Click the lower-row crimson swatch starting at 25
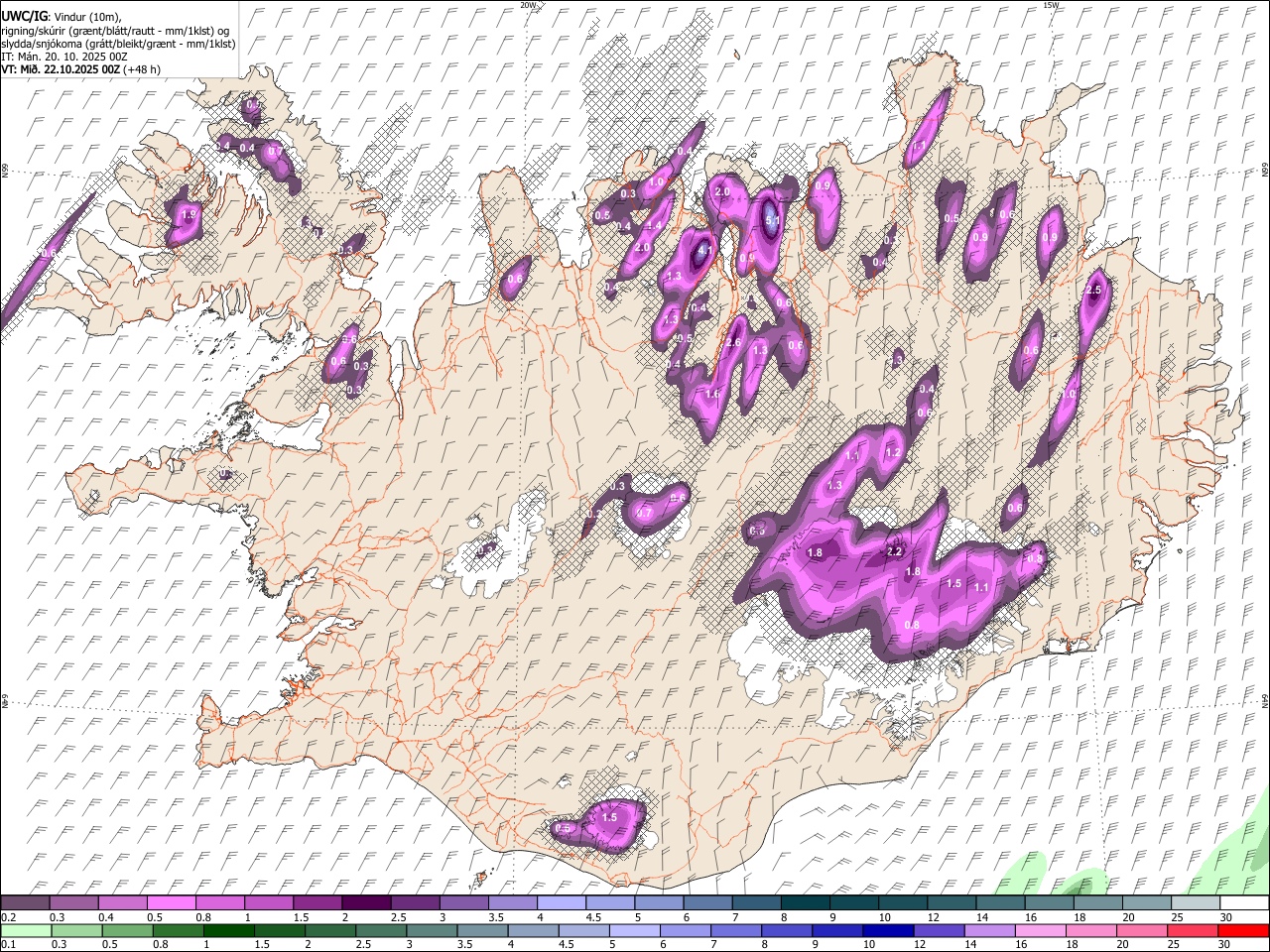 (1192, 931)
